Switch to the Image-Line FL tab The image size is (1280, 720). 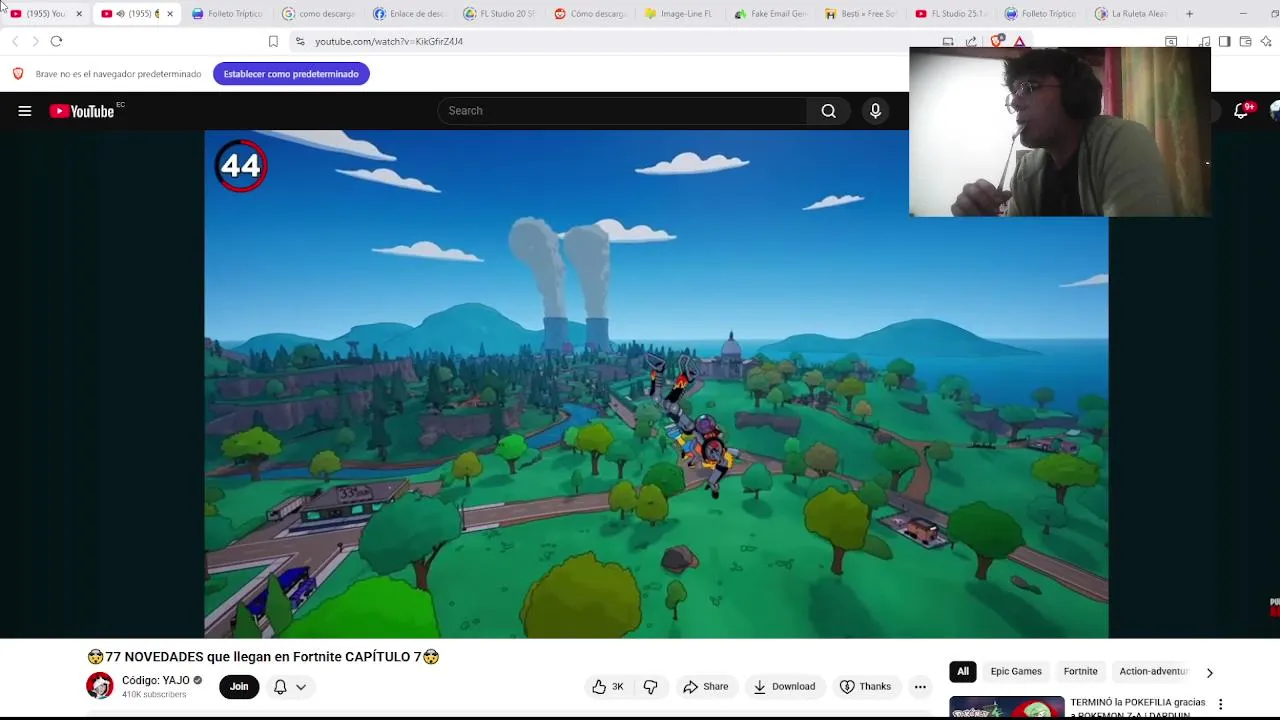click(681, 13)
